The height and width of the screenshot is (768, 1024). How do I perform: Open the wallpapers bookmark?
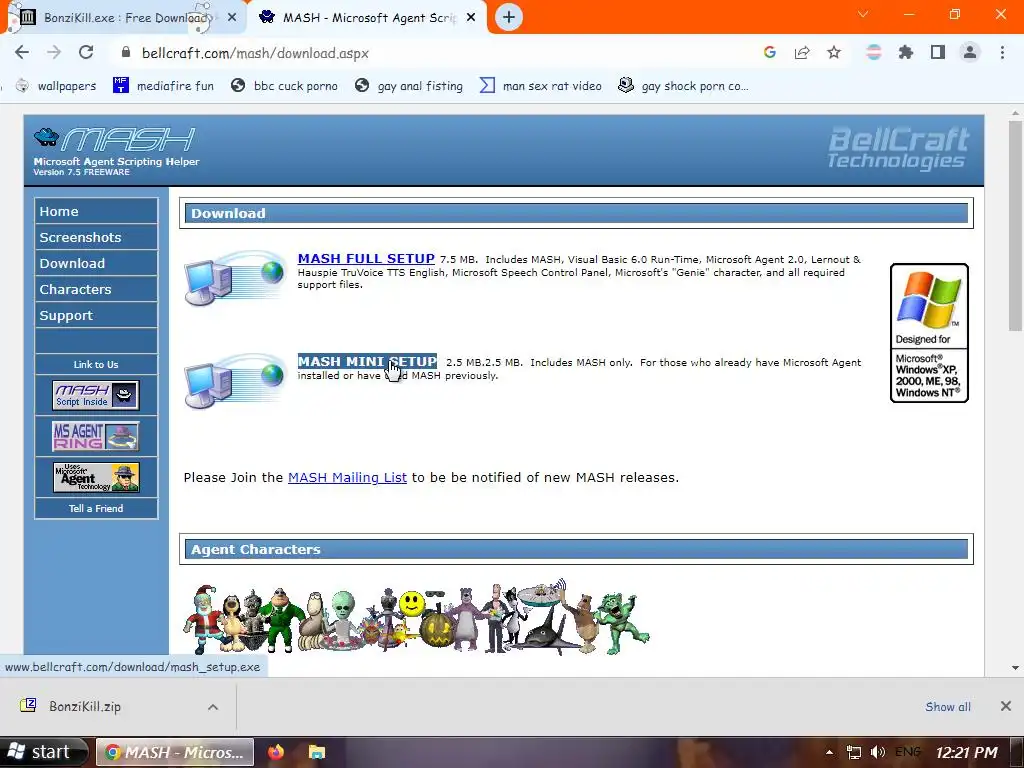coord(56,86)
